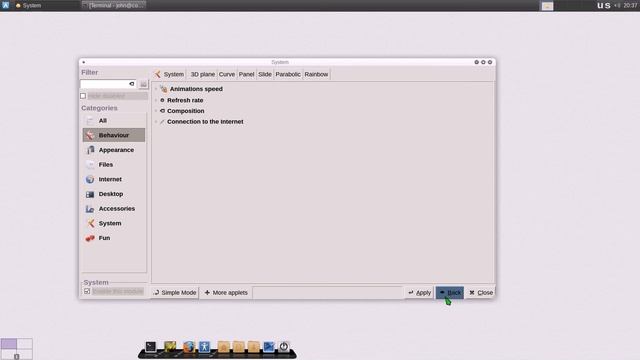Click More applets
Screen dimensions: 640x360
coord(226,293)
